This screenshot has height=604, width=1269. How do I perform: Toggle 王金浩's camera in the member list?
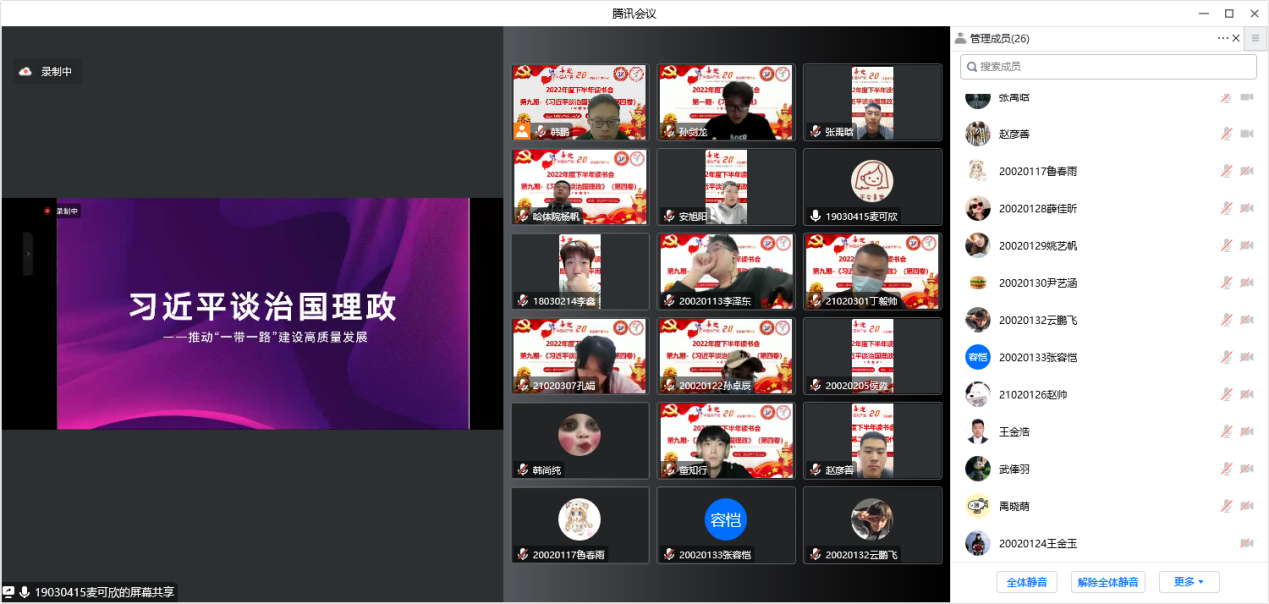1247,432
